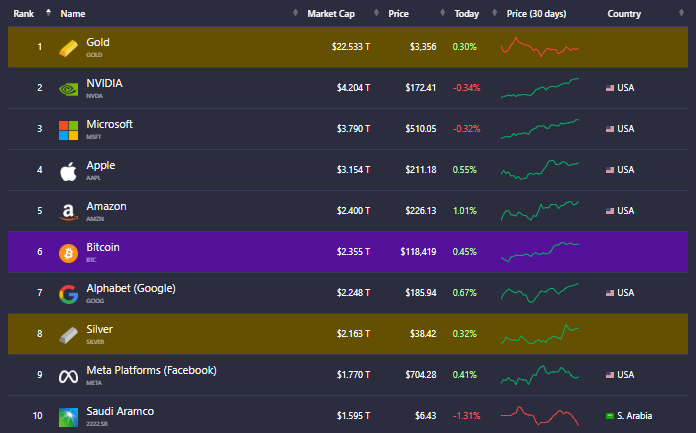Sort by Name using its sort arrows
This screenshot has height=433, width=696.
pyautogui.click(x=295, y=12)
